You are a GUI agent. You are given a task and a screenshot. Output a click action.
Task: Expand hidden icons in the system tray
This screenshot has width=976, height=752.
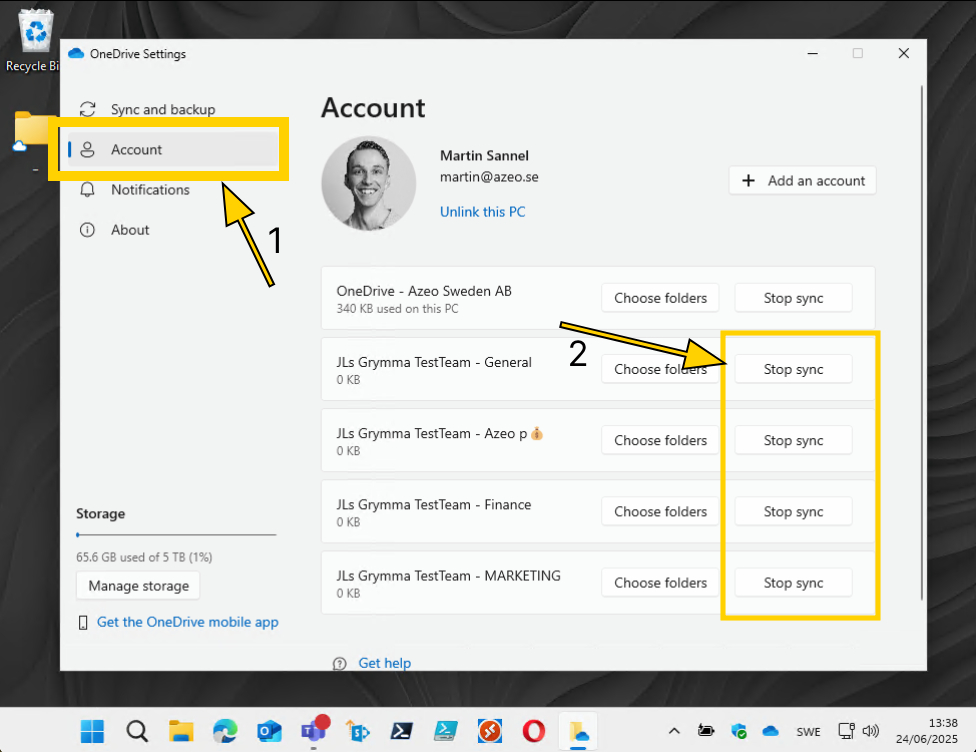pos(674,731)
